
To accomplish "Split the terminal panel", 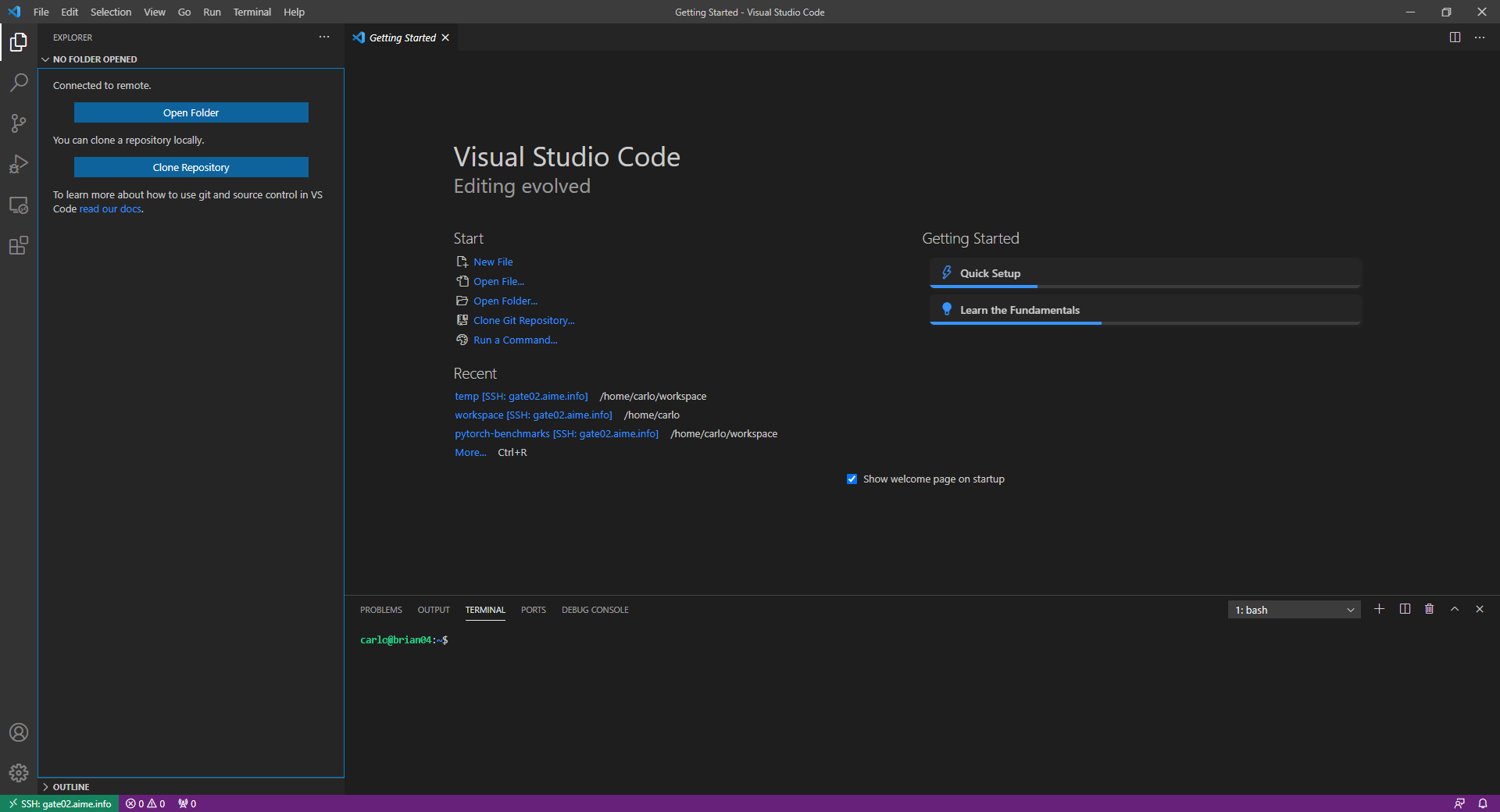I will click(1405, 609).
